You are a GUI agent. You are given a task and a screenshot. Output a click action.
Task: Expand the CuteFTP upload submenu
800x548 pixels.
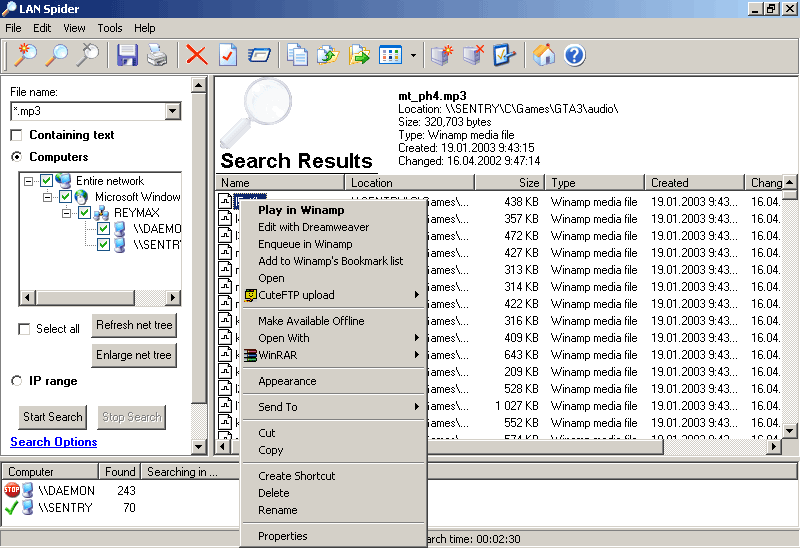click(417, 295)
